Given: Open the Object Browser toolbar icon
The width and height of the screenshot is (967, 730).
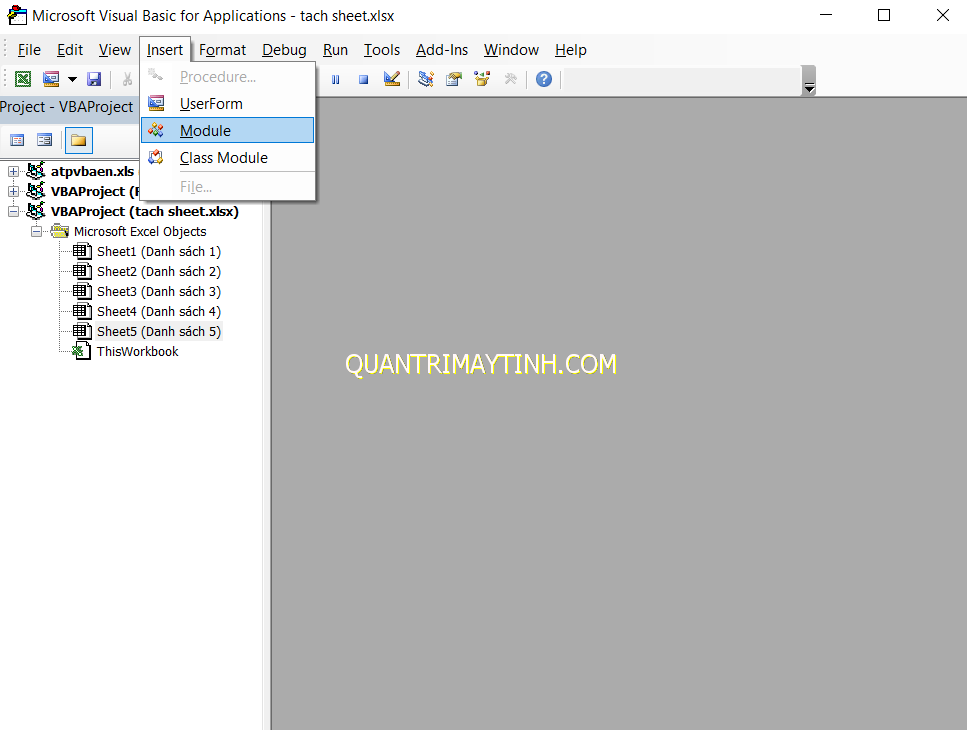Looking at the screenshot, I should [482, 79].
